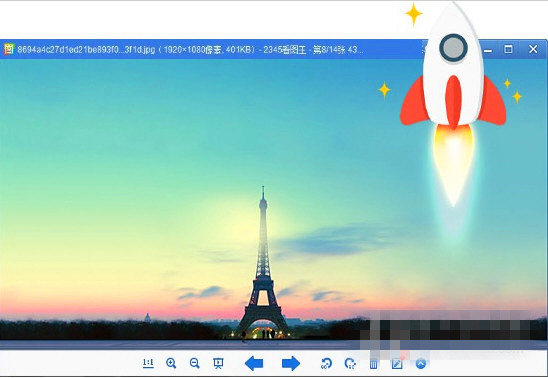The height and width of the screenshot is (378, 548).
Task: Open the image edit tool
Action: click(397, 364)
